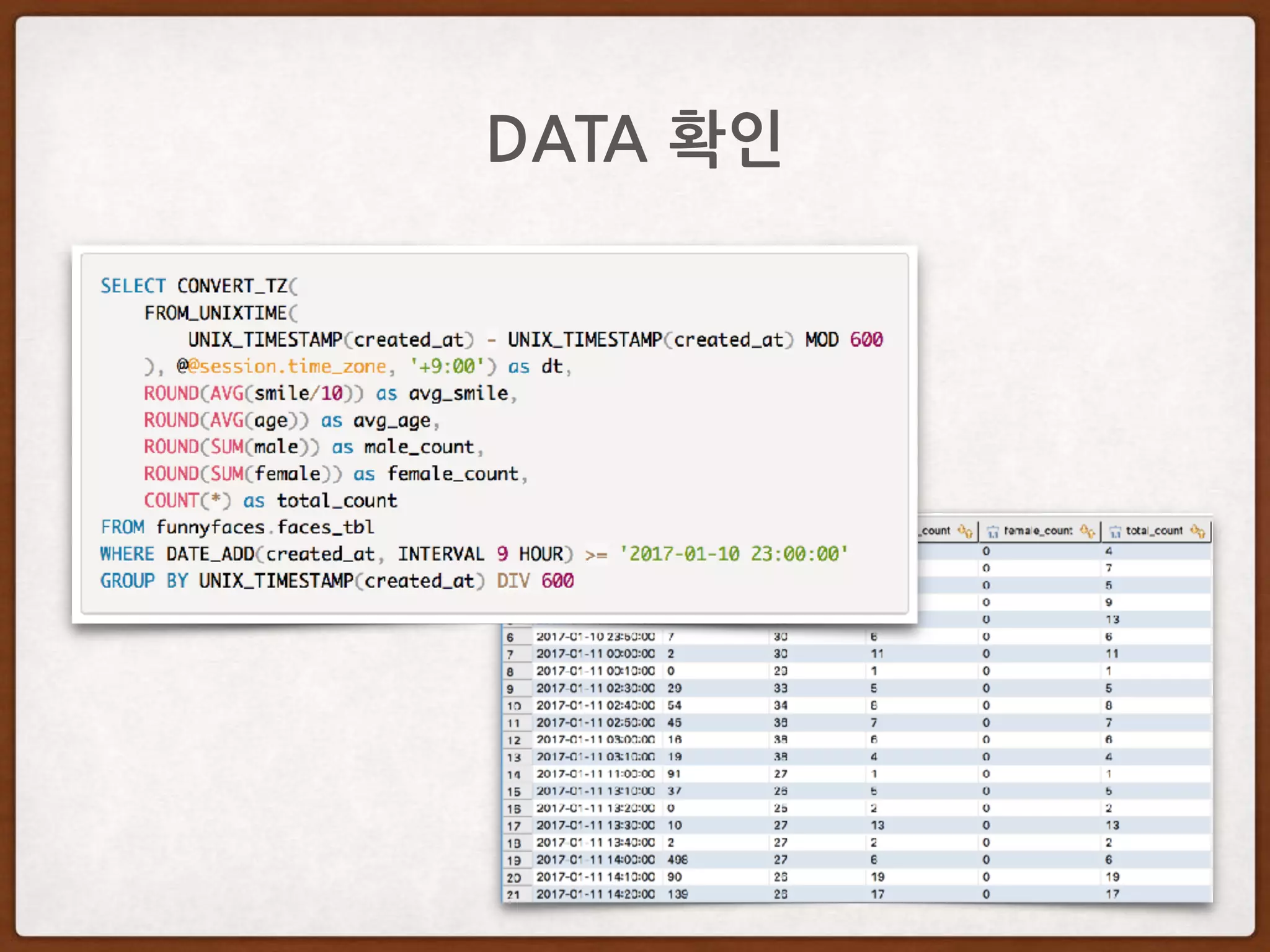Click date cell 2017-01-10 23:50:00

tap(595, 637)
